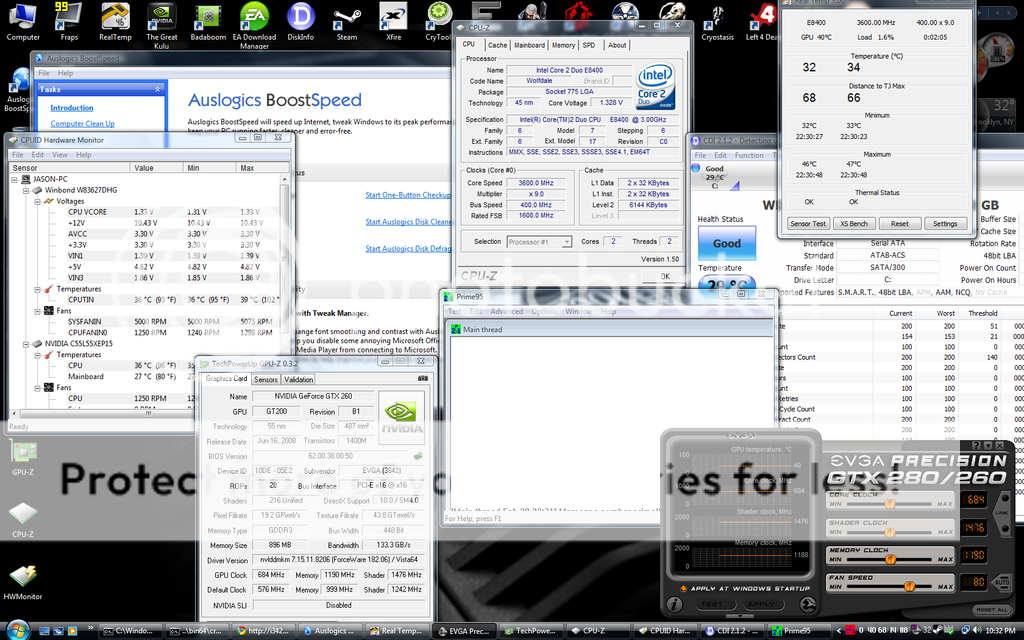
Task: Collapse Winbond W83627DHG tree node
Action: click(26, 190)
